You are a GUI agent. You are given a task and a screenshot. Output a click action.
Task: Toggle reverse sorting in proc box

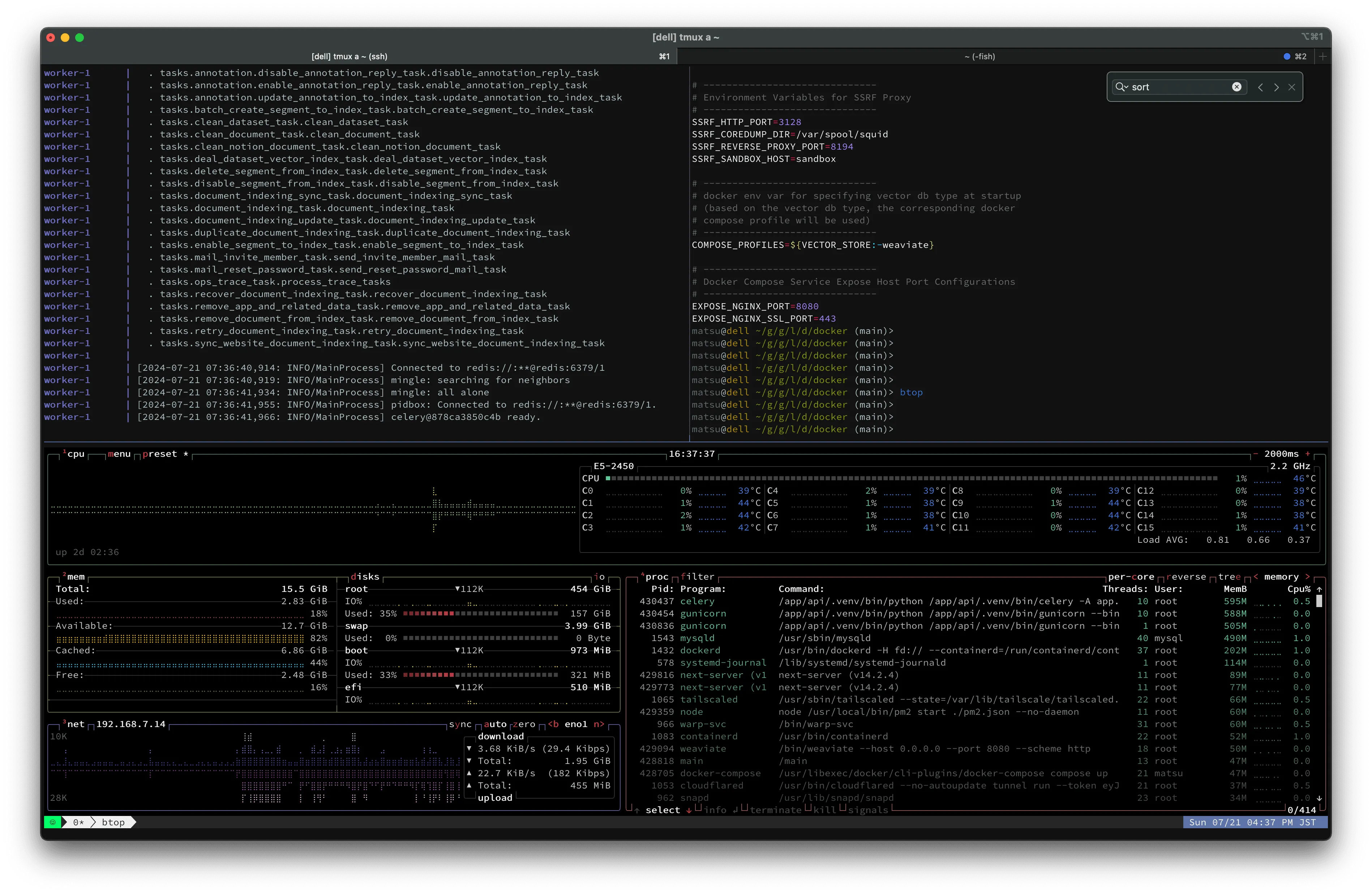(1186, 577)
